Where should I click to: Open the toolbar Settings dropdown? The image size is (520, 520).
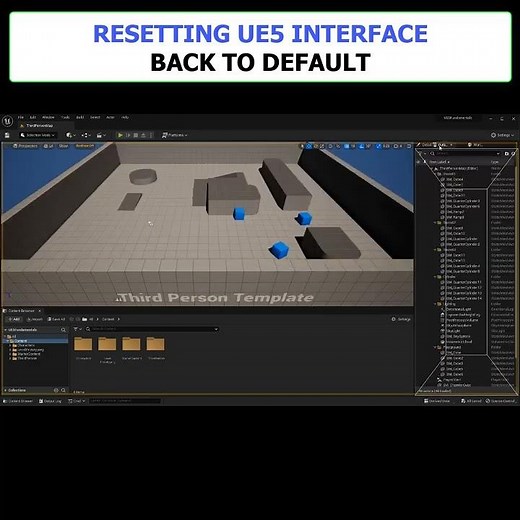[502, 135]
